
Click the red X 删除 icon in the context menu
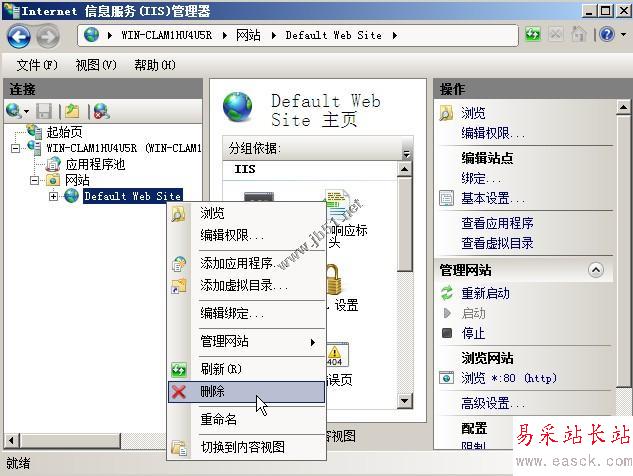pos(178,392)
